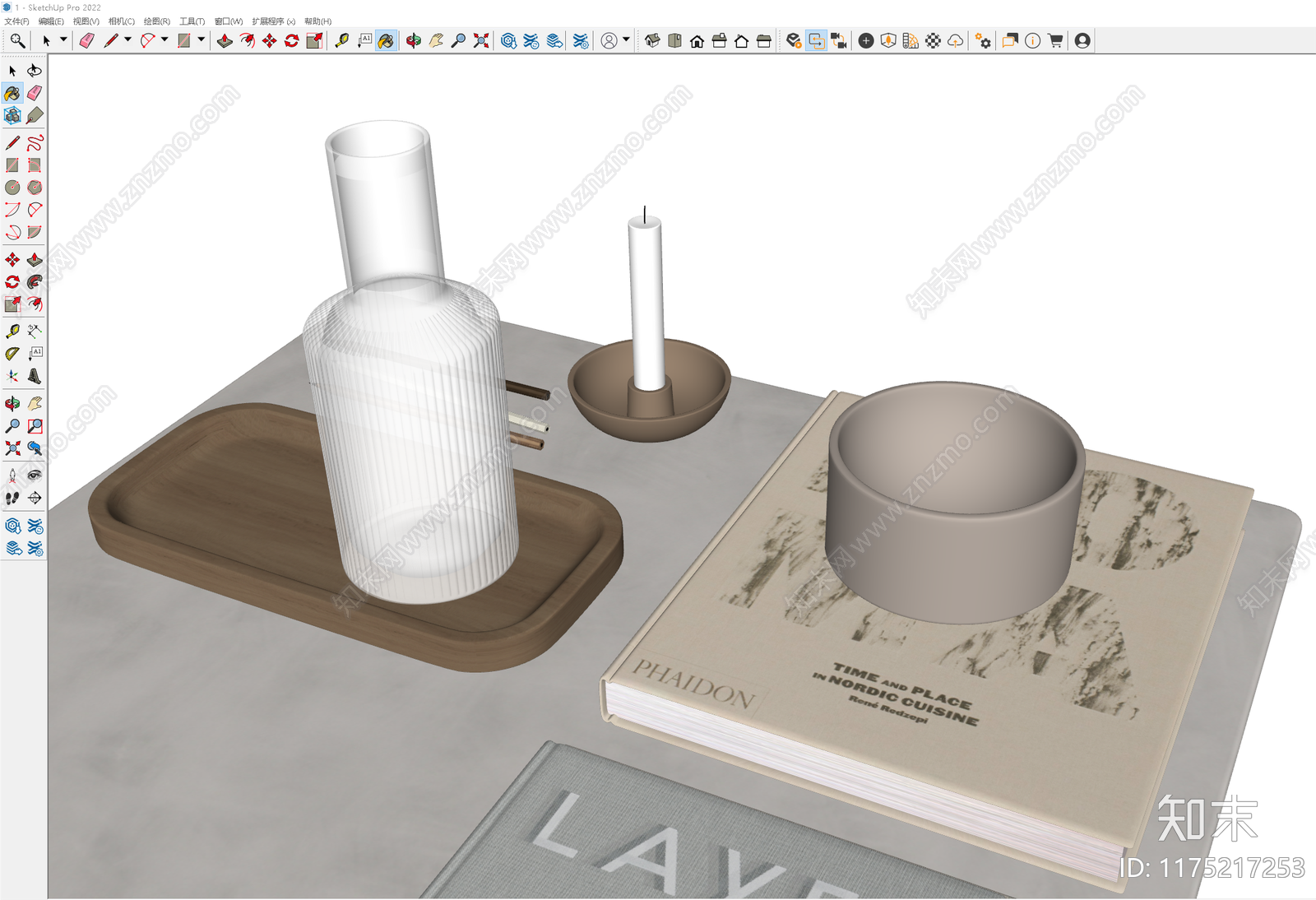This screenshot has height=900, width=1316.
Task: Select the Push/Pull tool in top toolbar
Action: [225, 40]
